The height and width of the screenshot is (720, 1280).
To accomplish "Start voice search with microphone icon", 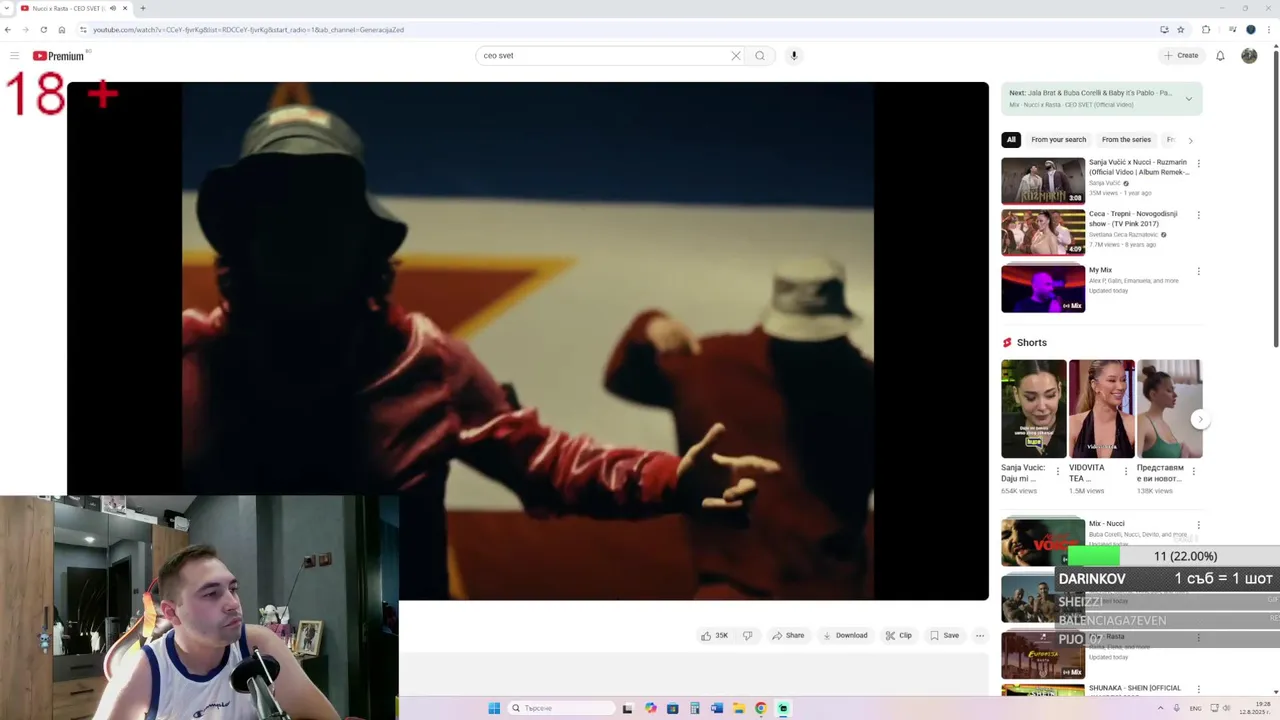I will (x=794, y=56).
